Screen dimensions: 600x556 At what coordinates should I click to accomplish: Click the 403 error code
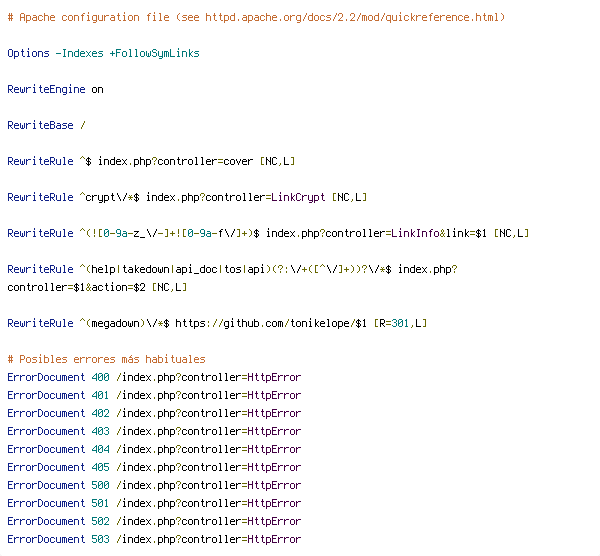[100, 431]
